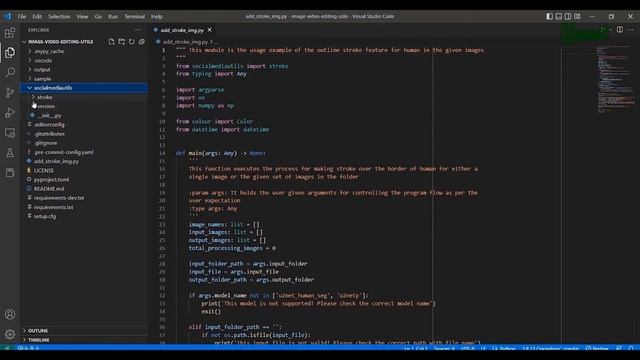The width and height of the screenshot is (640, 360).
Task: Click the notifications bell in status bar
Action: pyautogui.click(x=631, y=349)
